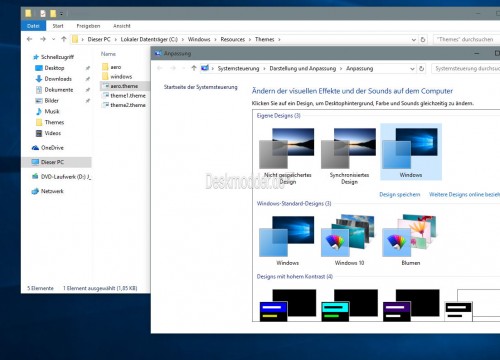The image size is (500, 360).
Task: Select Windows 10 theme
Action: pyautogui.click(x=349, y=240)
